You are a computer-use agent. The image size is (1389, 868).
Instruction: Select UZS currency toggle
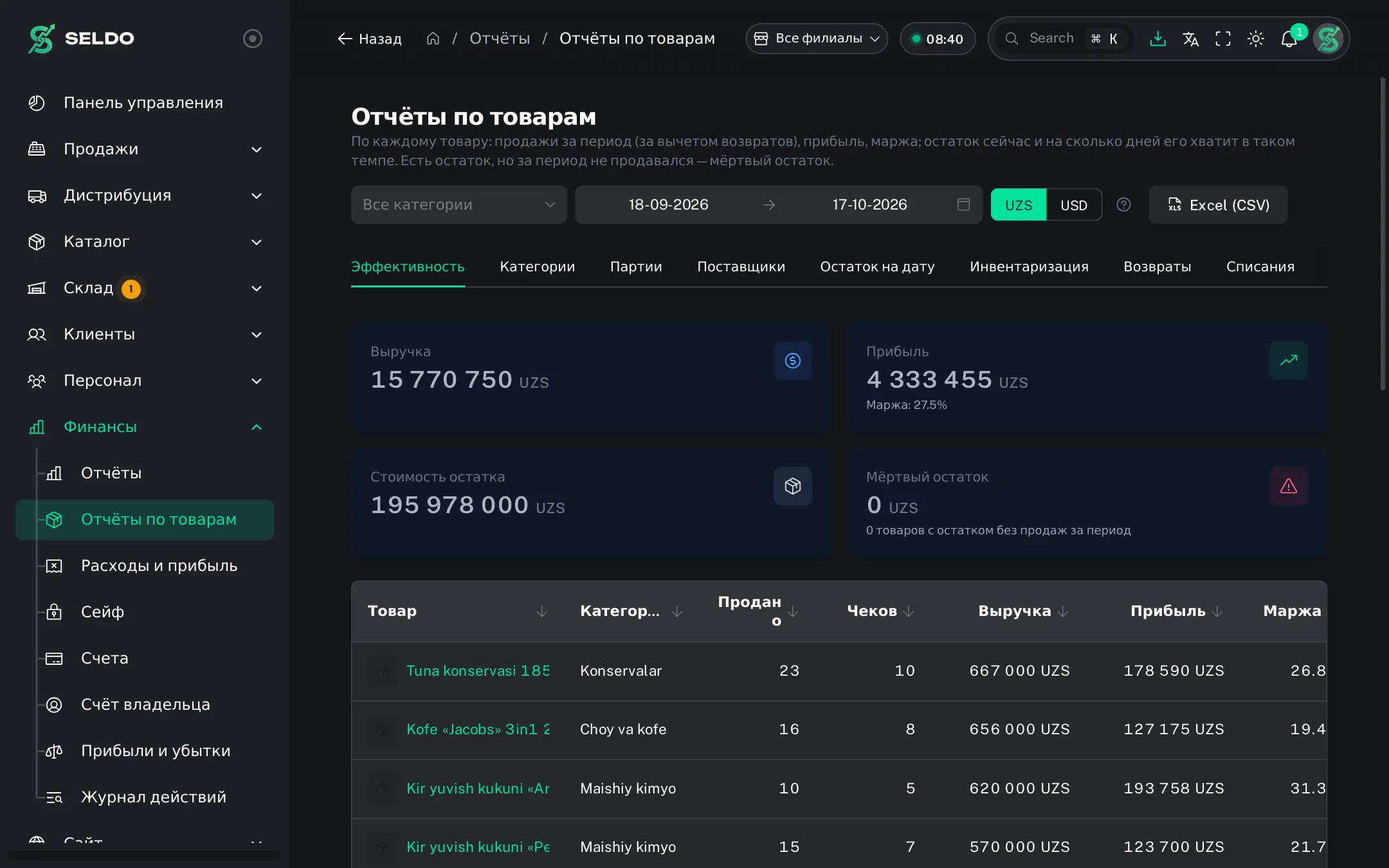[x=1019, y=204]
